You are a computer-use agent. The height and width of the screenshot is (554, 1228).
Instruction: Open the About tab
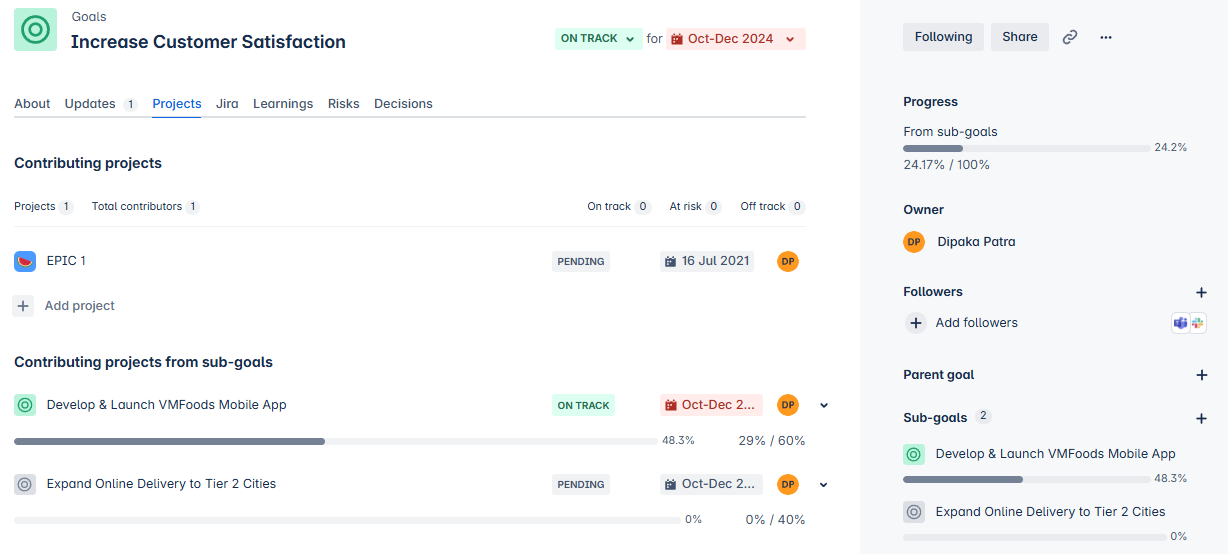click(32, 104)
